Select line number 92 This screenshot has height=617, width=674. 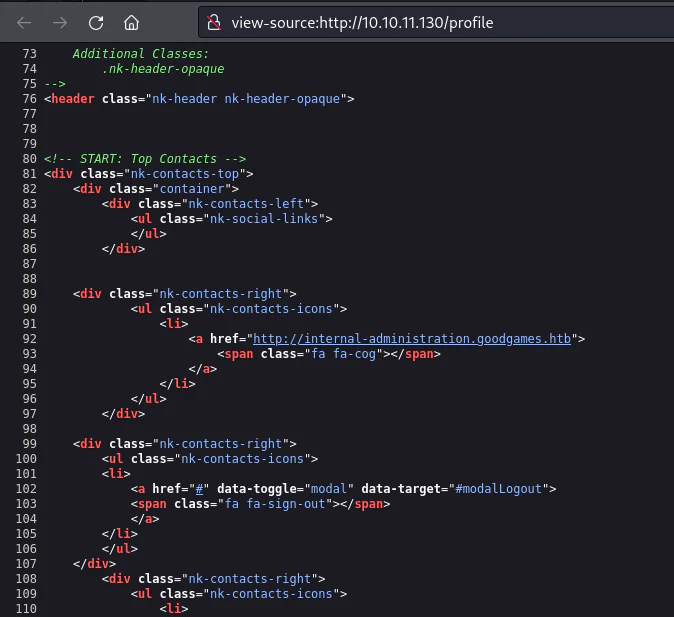pyautogui.click(x=30, y=339)
